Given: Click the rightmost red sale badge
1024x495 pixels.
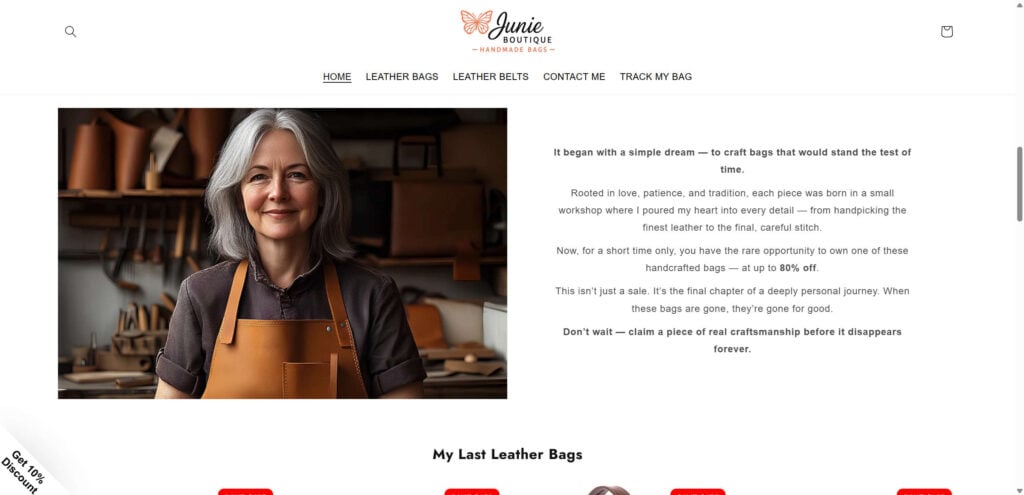Looking at the screenshot, I should pyautogui.click(x=924, y=492).
